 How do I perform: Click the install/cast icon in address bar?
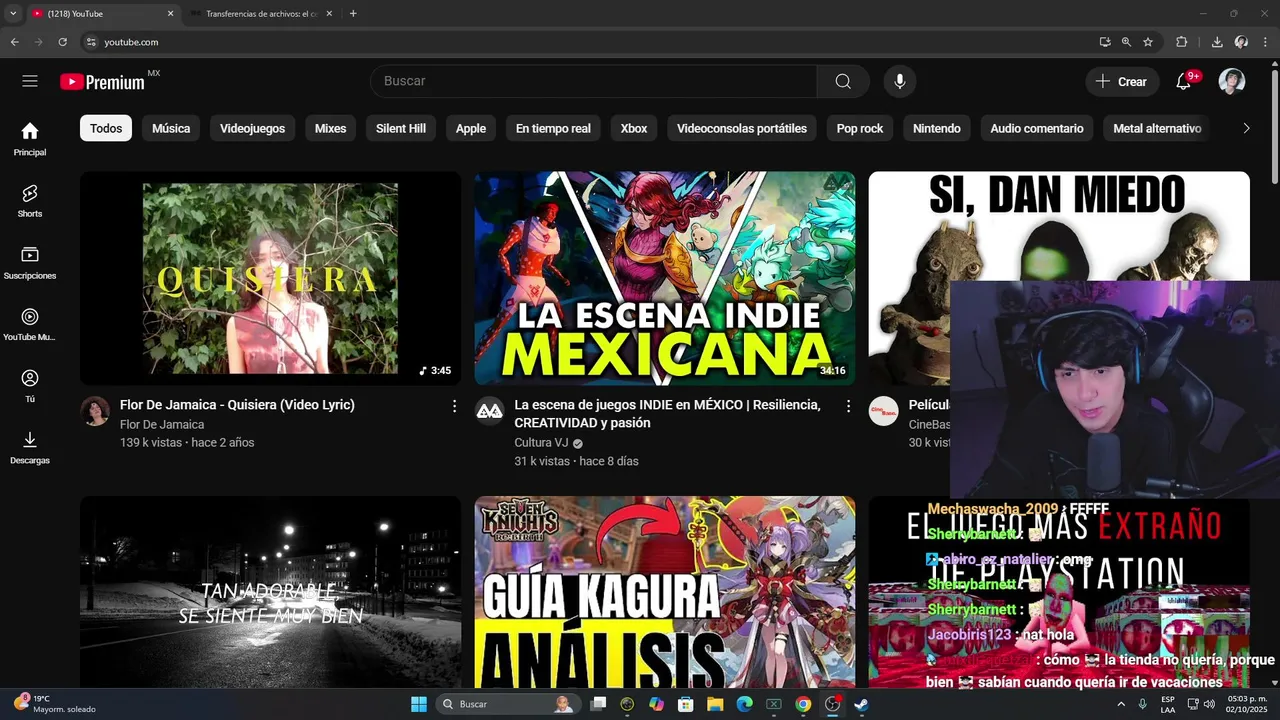tap(1104, 42)
